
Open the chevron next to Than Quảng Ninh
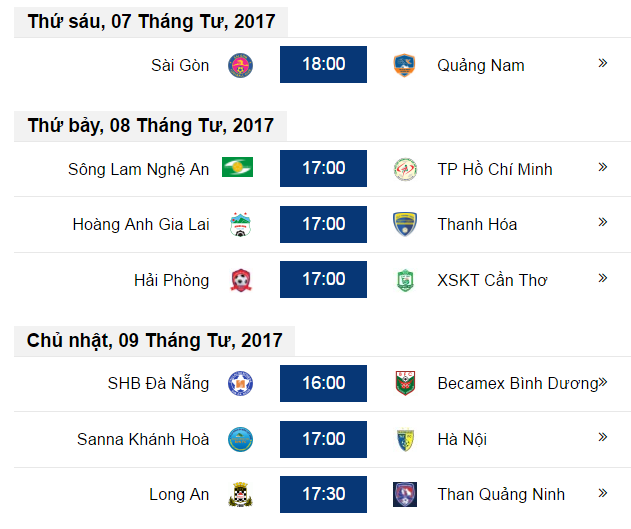602,493
